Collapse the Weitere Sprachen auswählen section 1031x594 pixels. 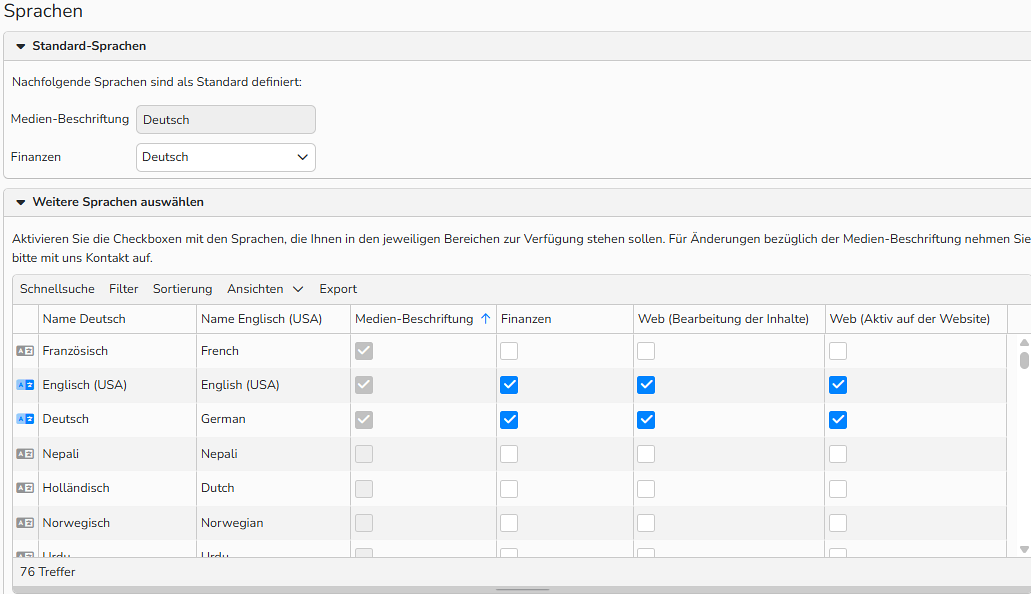[x=20, y=202]
